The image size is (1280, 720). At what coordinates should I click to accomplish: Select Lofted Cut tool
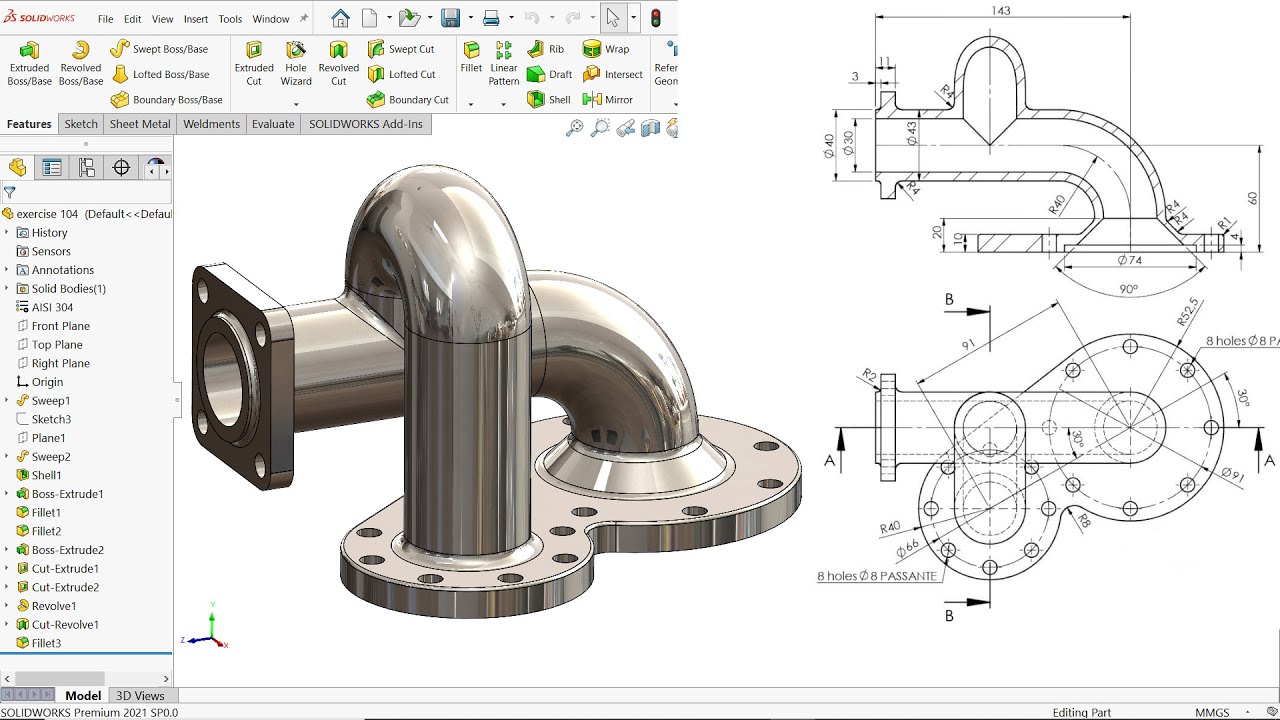pos(400,74)
